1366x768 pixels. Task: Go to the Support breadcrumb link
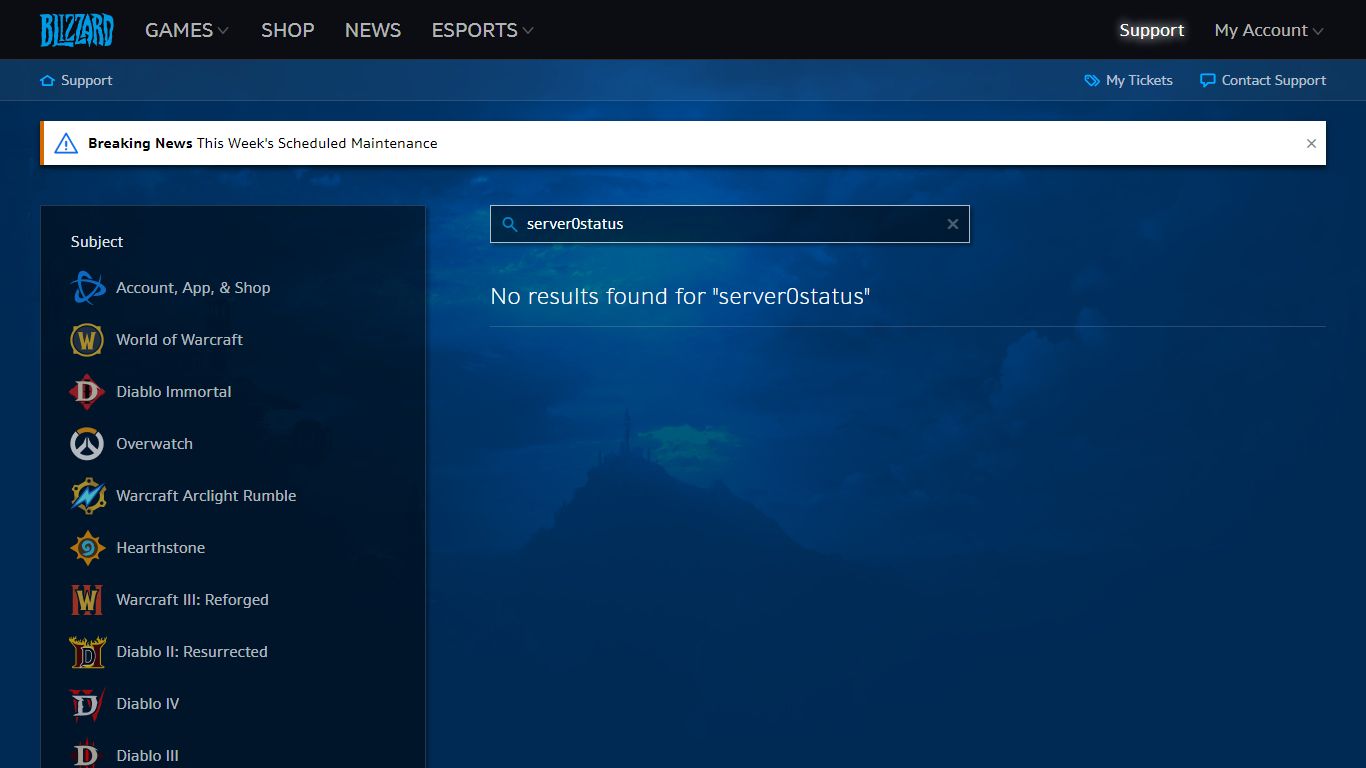(x=87, y=80)
